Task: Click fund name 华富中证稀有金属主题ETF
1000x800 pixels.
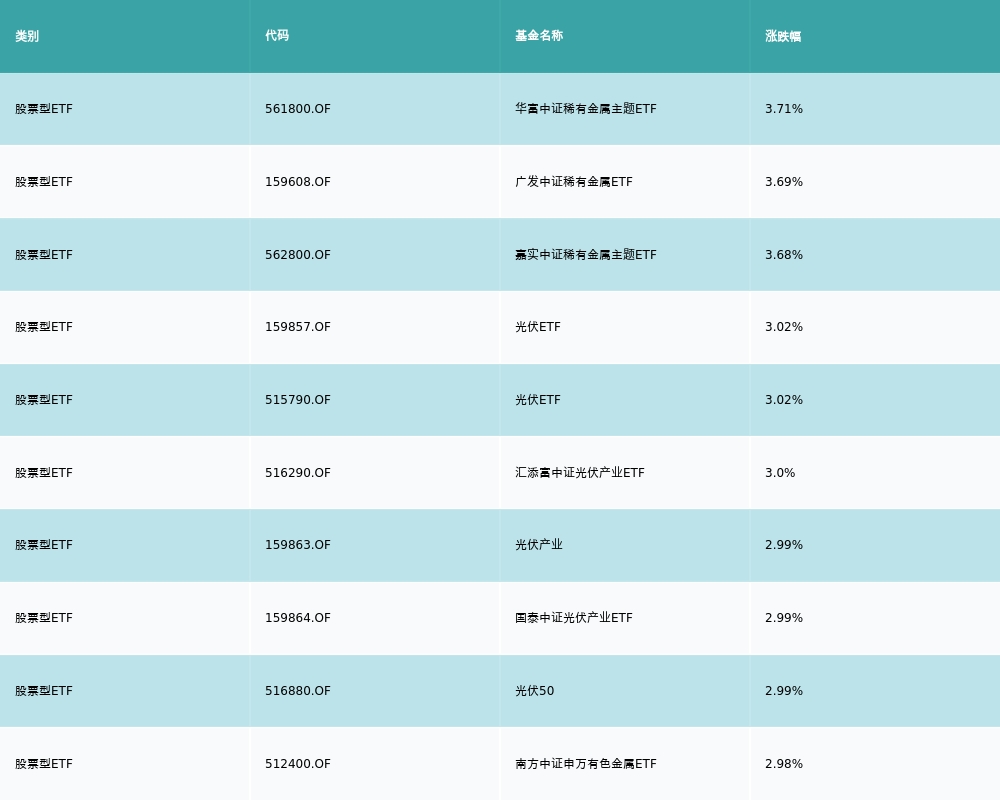Action: [x=586, y=109]
